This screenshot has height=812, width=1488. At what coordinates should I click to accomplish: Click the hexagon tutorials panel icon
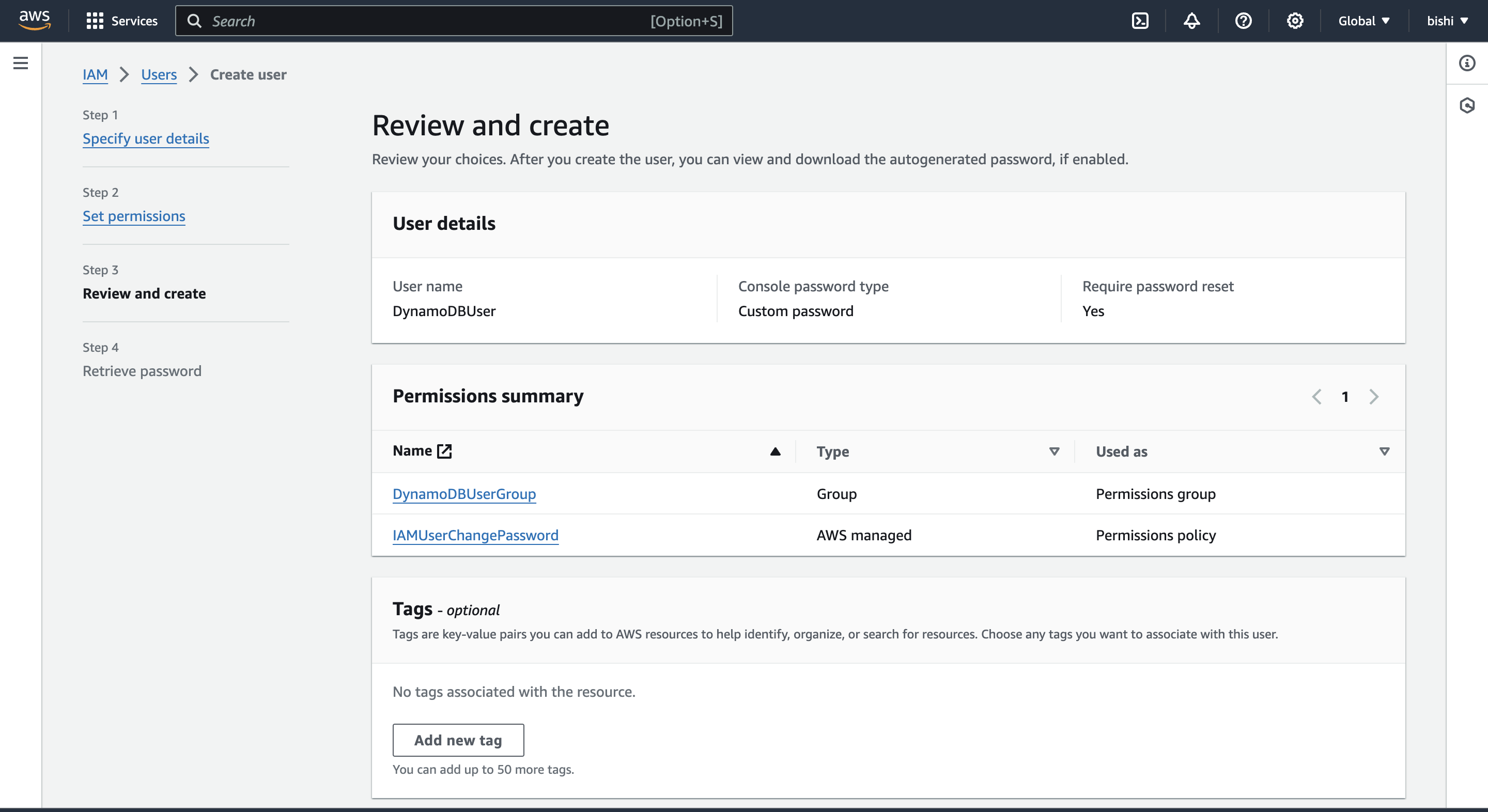pyautogui.click(x=1467, y=105)
